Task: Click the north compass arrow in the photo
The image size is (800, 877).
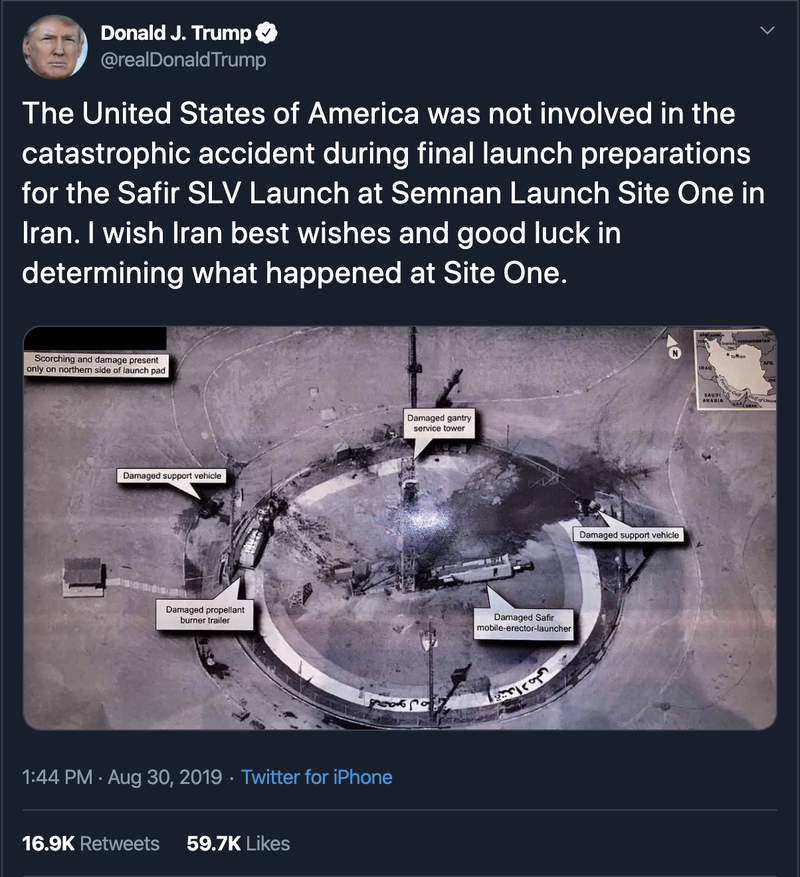Action: pyautogui.click(x=674, y=346)
